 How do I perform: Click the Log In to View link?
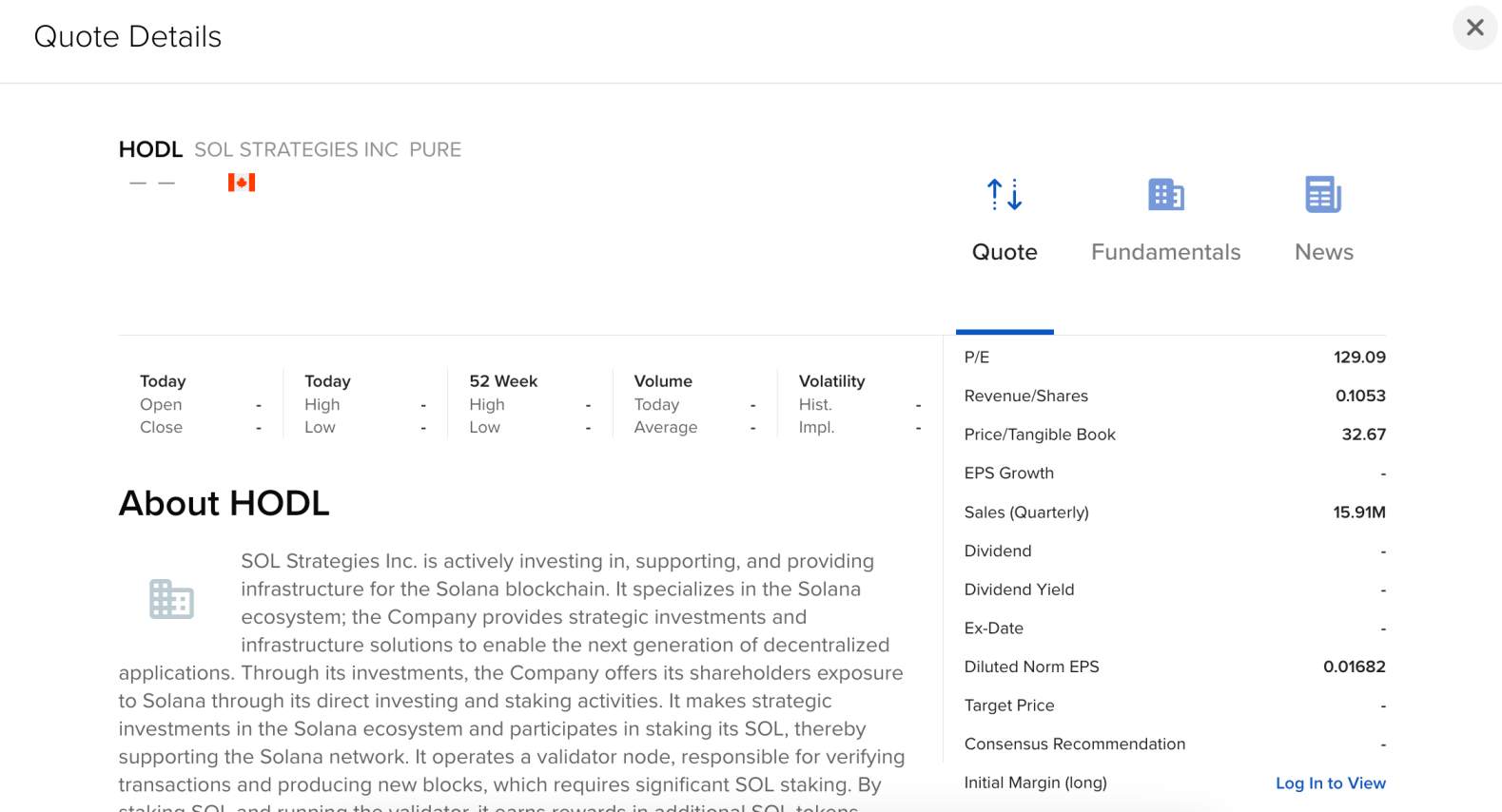[1330, 783]
